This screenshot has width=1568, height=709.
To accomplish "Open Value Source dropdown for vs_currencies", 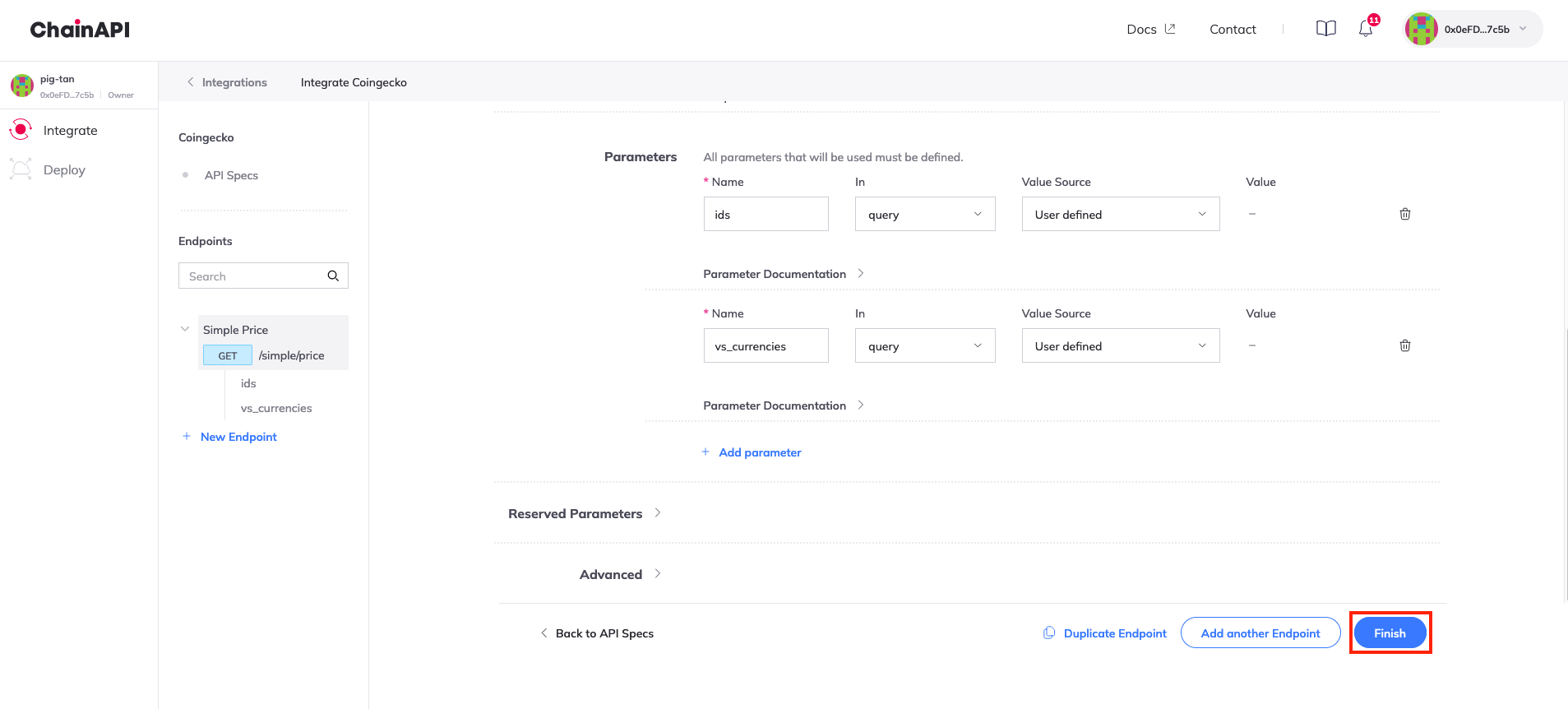I will point(1120,345).
